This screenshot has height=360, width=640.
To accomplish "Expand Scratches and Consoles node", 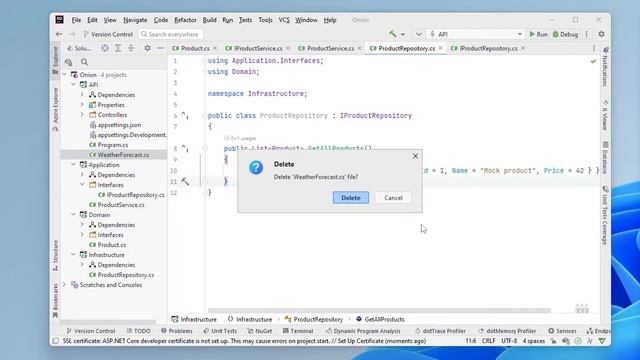I will point(64,285).
